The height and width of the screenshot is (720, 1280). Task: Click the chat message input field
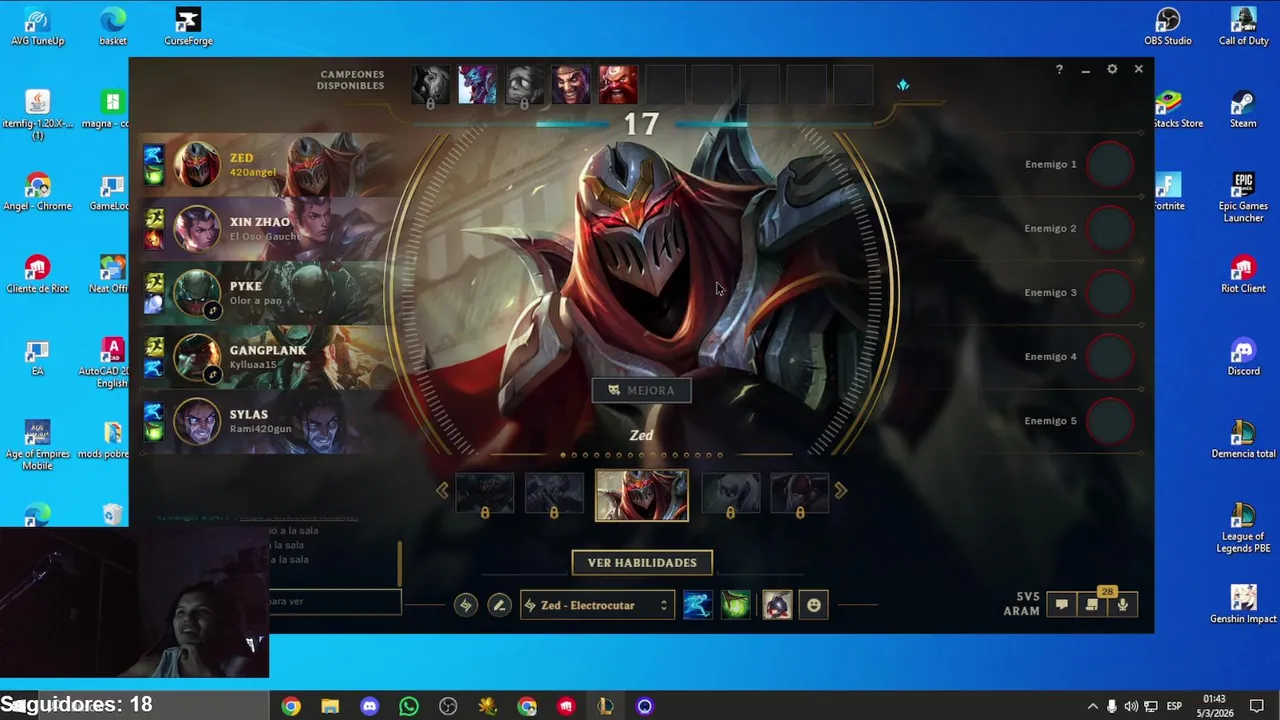tap(335, 601)
